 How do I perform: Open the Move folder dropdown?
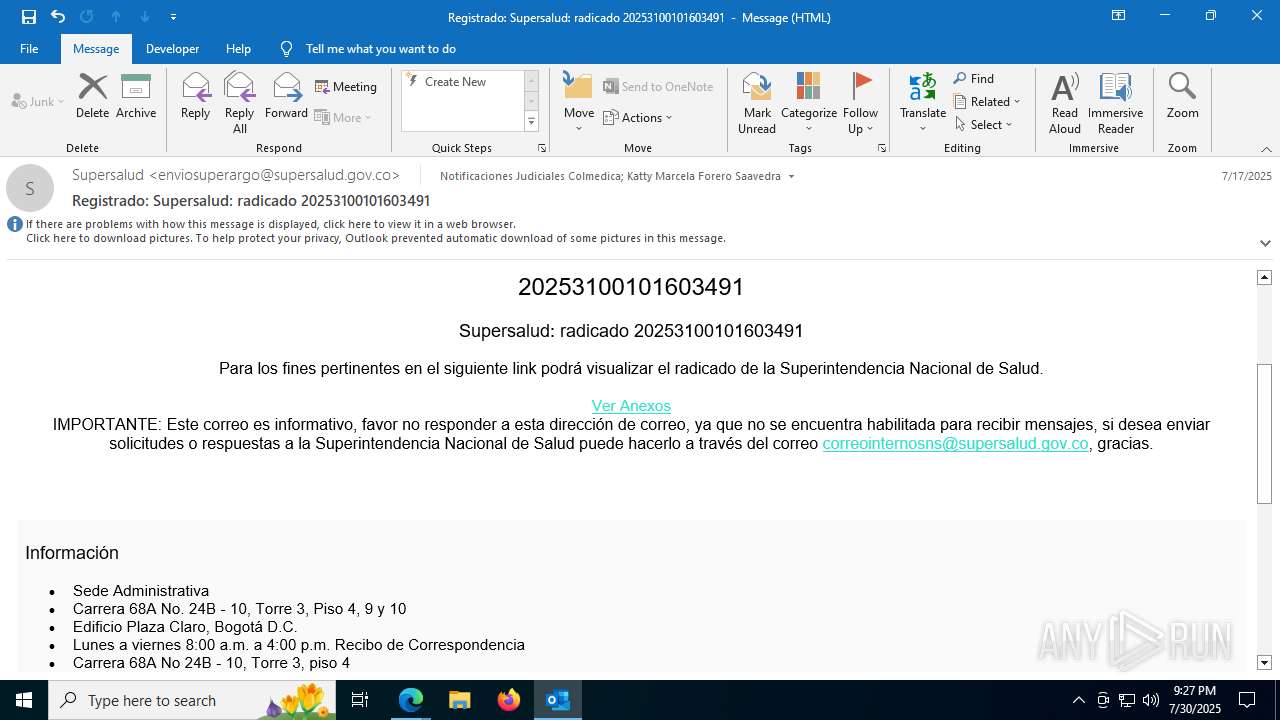579,103
